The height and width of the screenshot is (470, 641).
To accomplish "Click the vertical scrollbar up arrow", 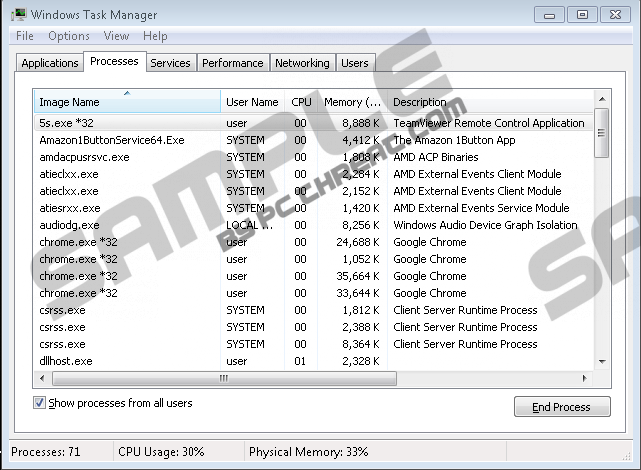I will (601, 98).
